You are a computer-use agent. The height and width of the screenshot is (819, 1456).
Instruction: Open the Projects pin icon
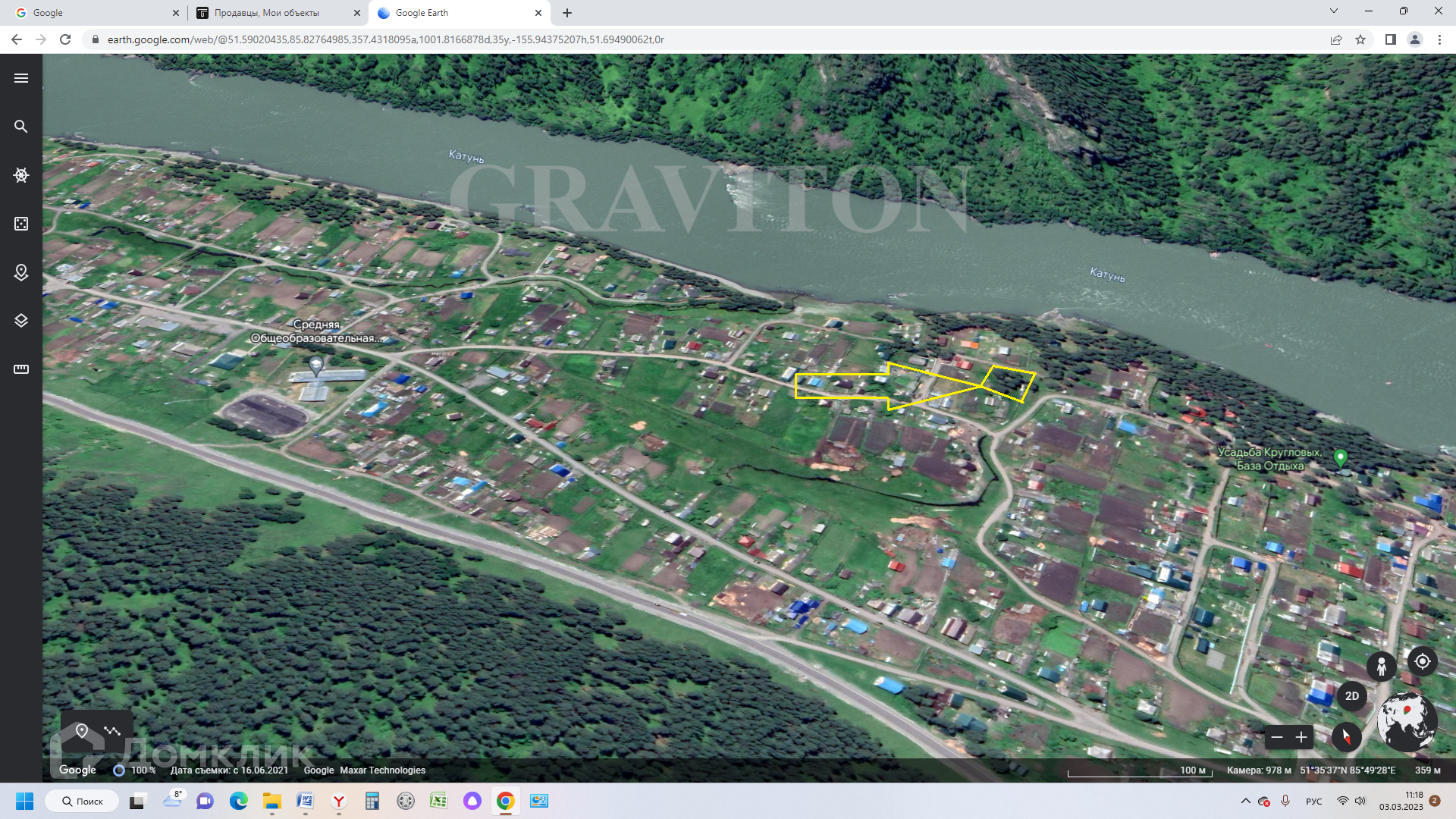21,272
